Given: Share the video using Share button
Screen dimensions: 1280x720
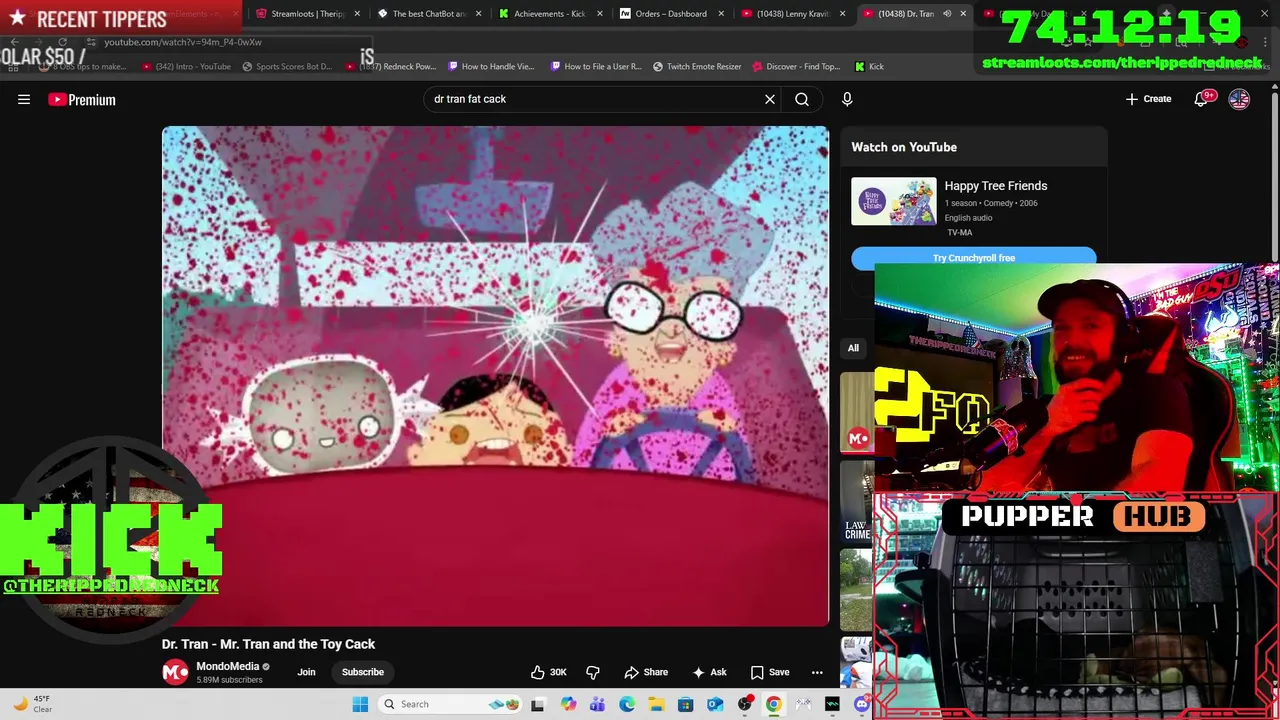Looking at the screenshot, I should point(646,672).
